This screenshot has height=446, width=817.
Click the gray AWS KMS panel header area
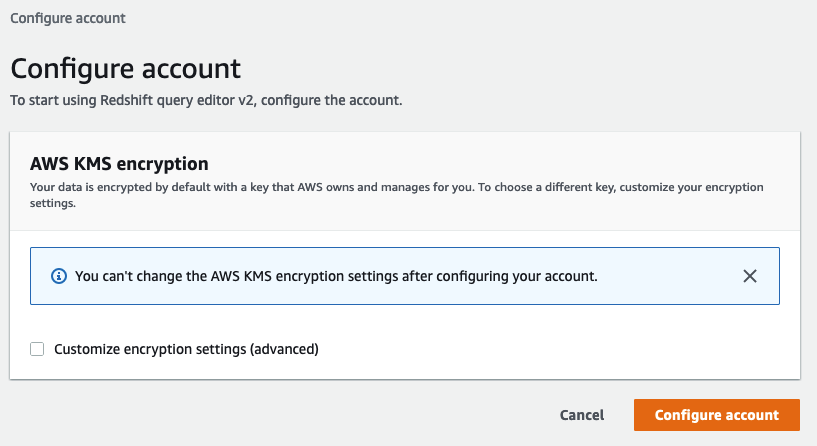coord(405,181)
